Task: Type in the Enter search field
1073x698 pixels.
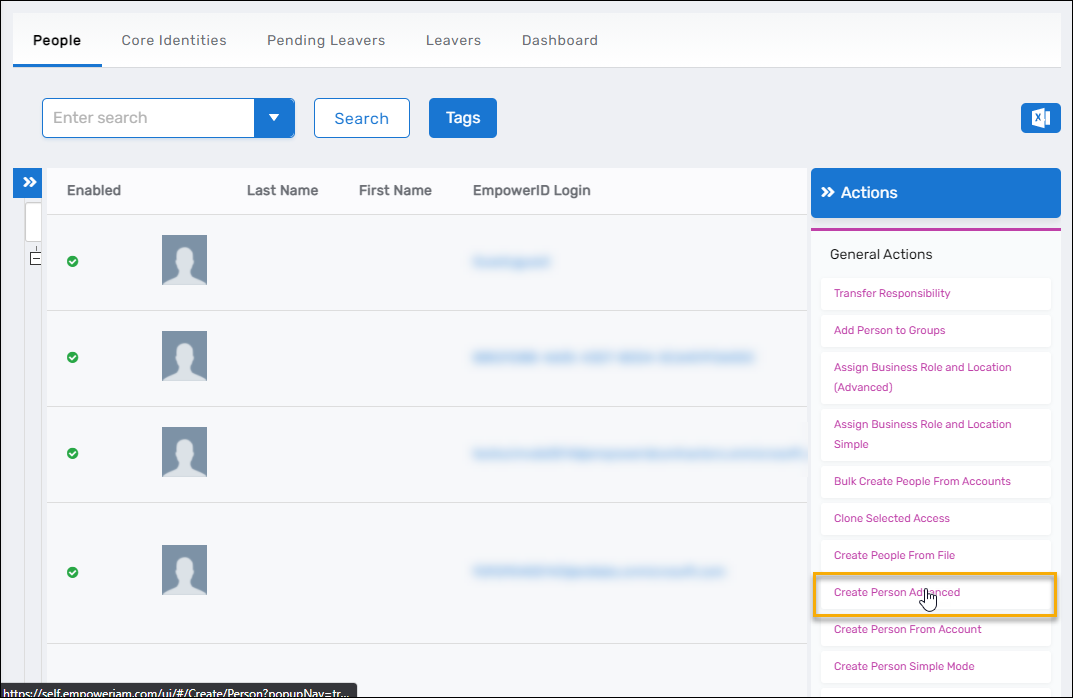Action: 148,118
